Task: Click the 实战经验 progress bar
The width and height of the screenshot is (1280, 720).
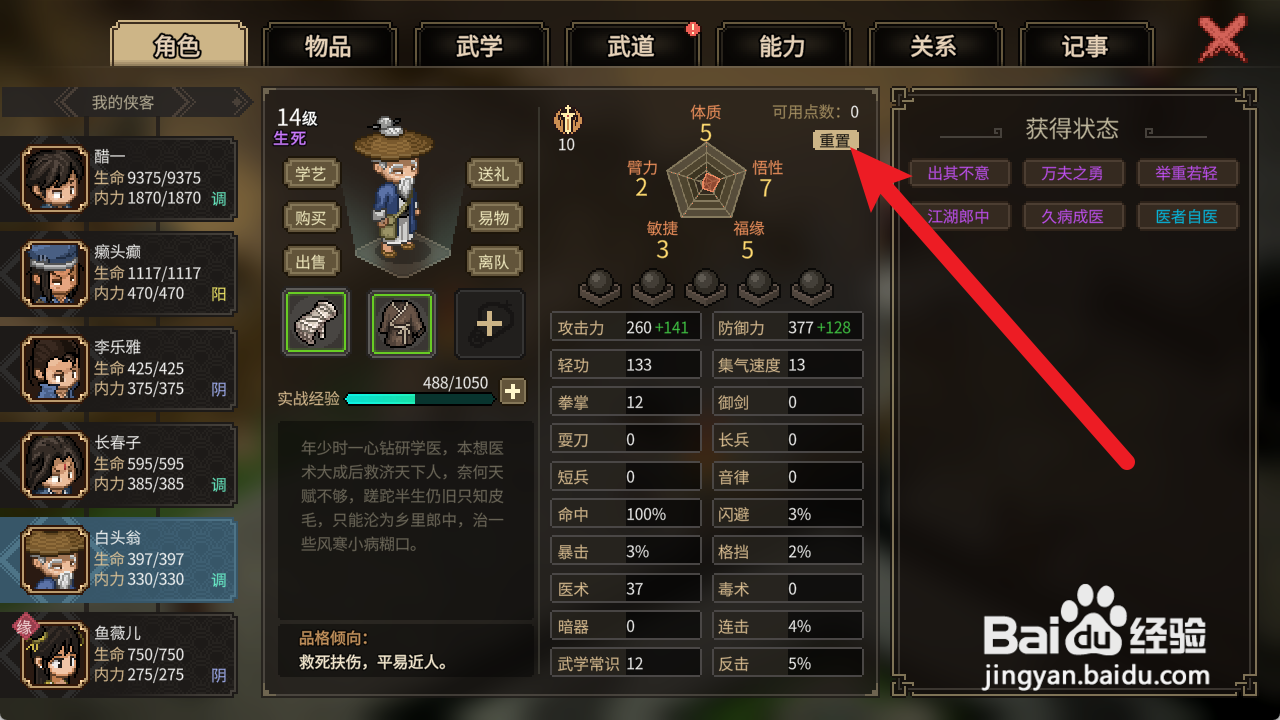Action: 420,398
